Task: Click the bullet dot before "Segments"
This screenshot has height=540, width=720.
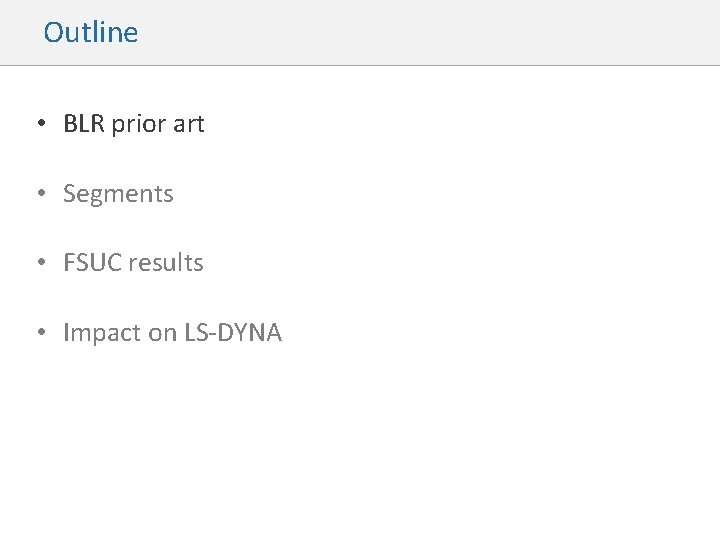Action: [x=41, y=193]
